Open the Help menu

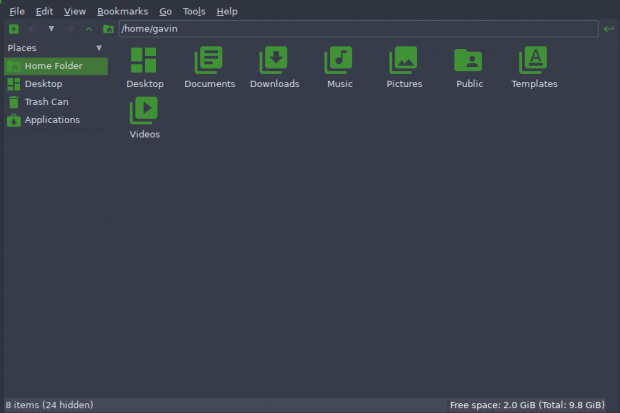click(x=227, y=11)
